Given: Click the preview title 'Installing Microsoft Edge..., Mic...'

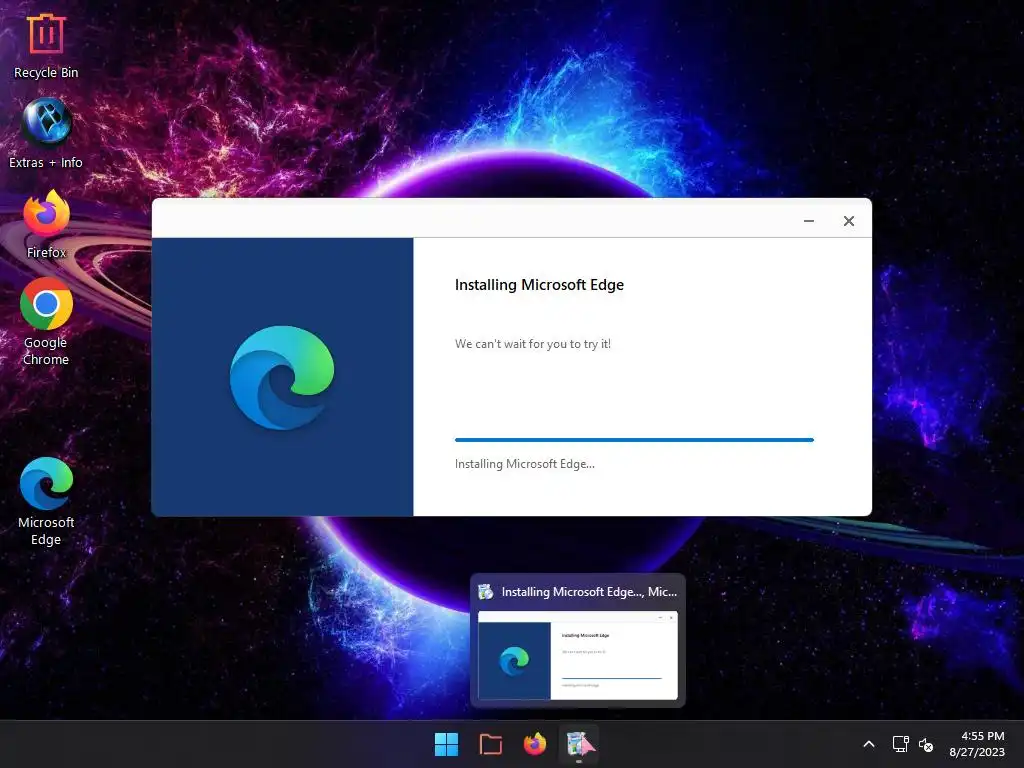Looking at the screenshot, I should pos(589,592).
